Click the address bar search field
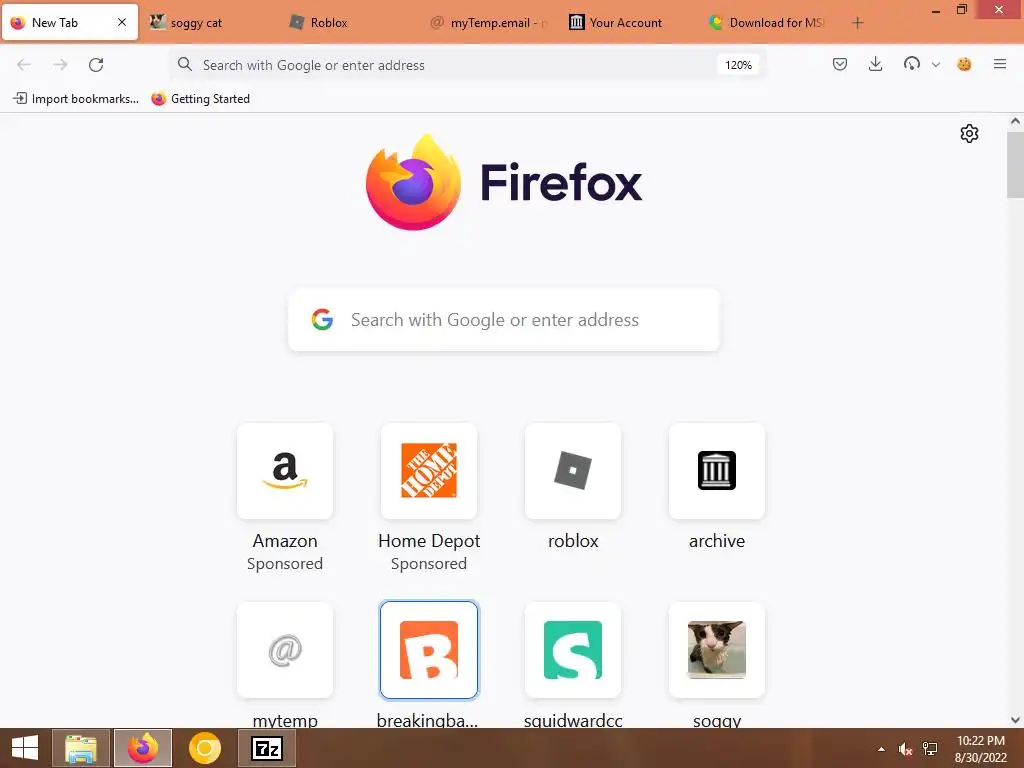Viewport: 1024px width, 768px height. [468, 65]
